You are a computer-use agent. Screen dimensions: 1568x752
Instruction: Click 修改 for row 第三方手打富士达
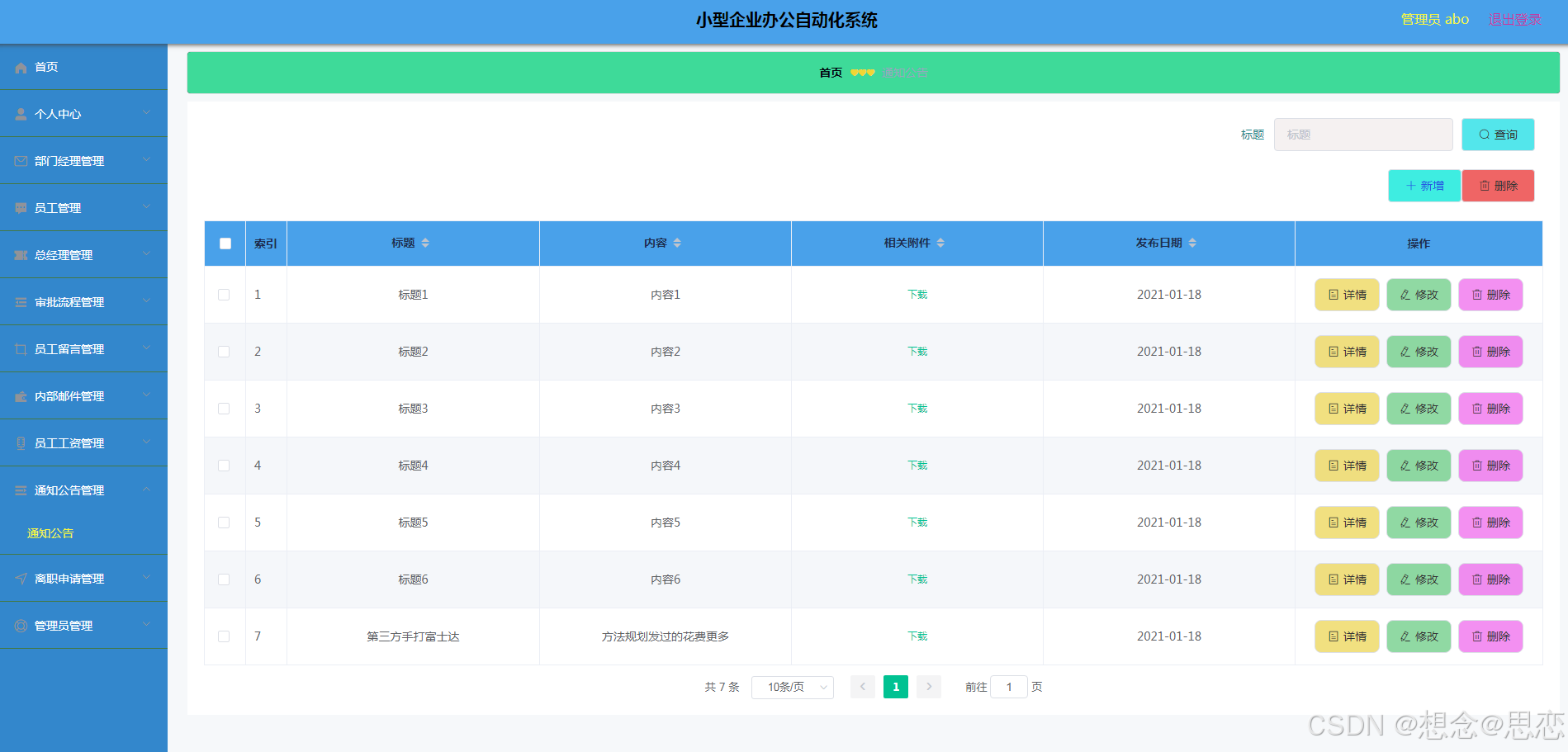pos(1419,636)
